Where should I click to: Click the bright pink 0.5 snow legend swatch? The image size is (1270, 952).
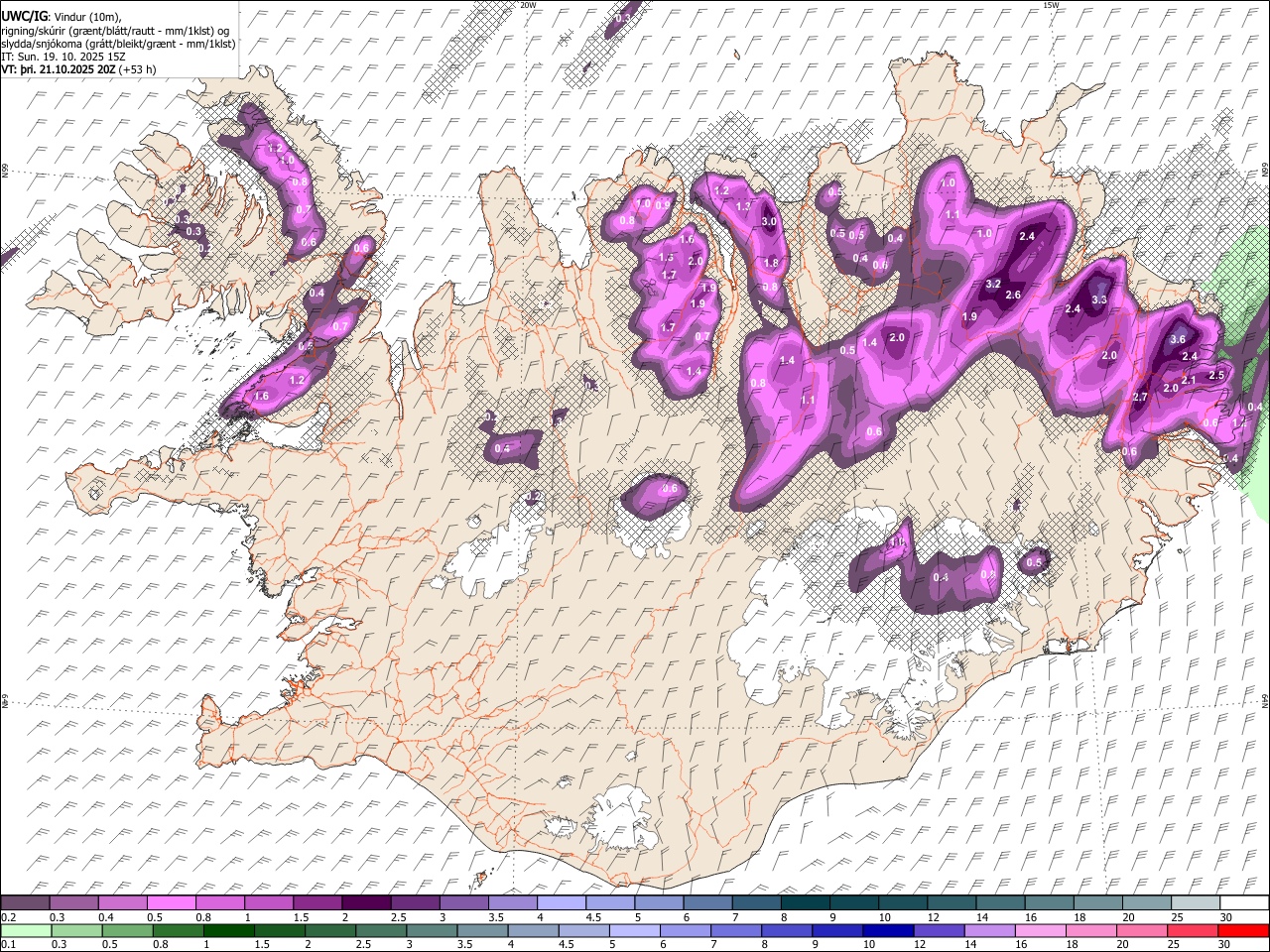(171, 903)
